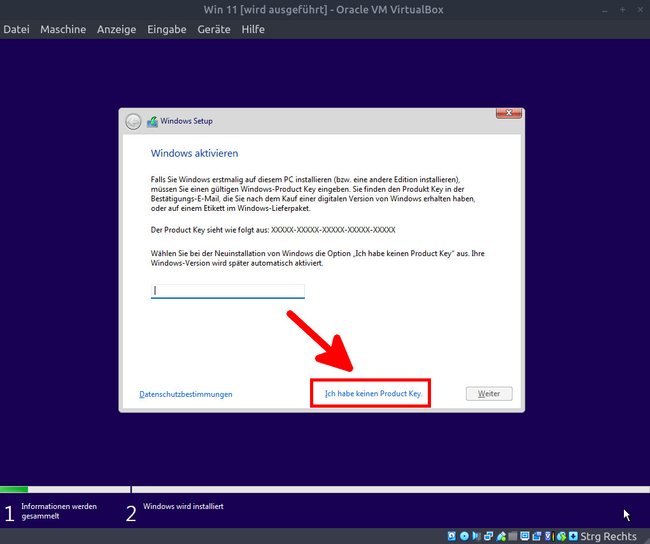This screenshot has height=544, width=650.
Task: Click the VirtualBox window title text
Action: point(323,10)
